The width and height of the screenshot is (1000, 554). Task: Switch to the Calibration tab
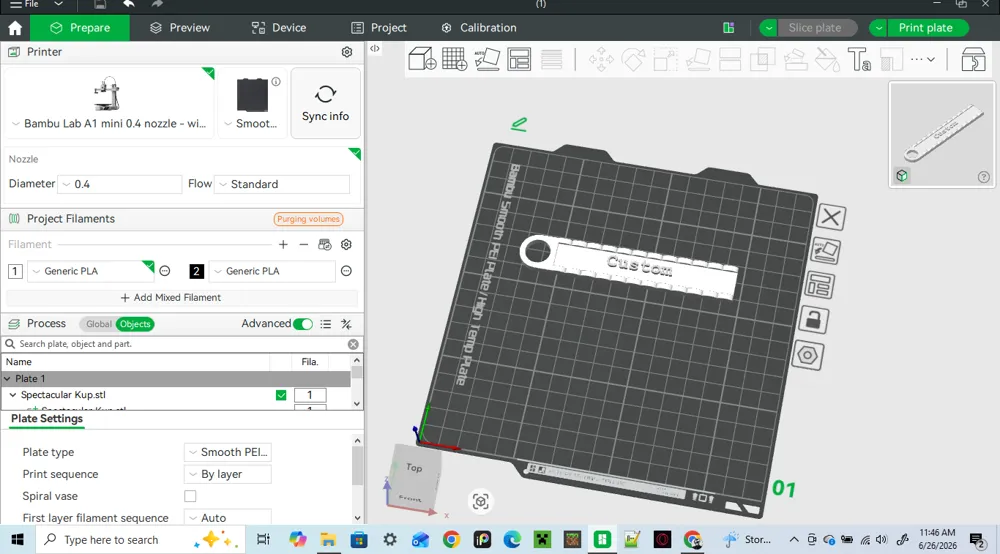coord(479,28)
